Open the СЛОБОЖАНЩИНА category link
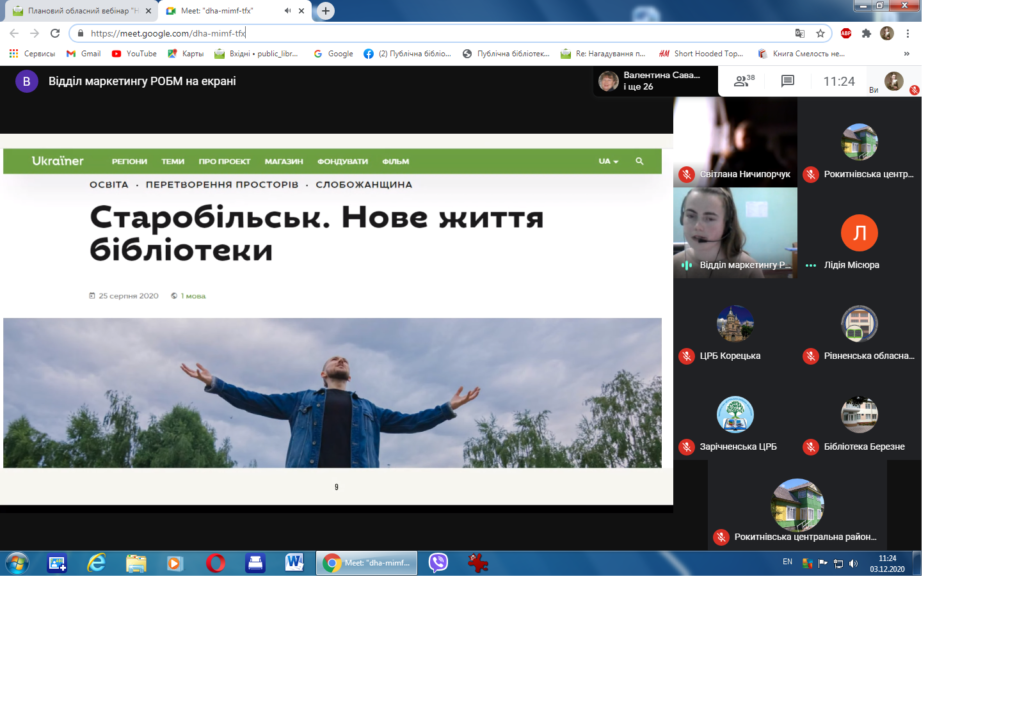Image resolution: width=1024 pixels, height=728 pixels. click(x=364, y=185)
